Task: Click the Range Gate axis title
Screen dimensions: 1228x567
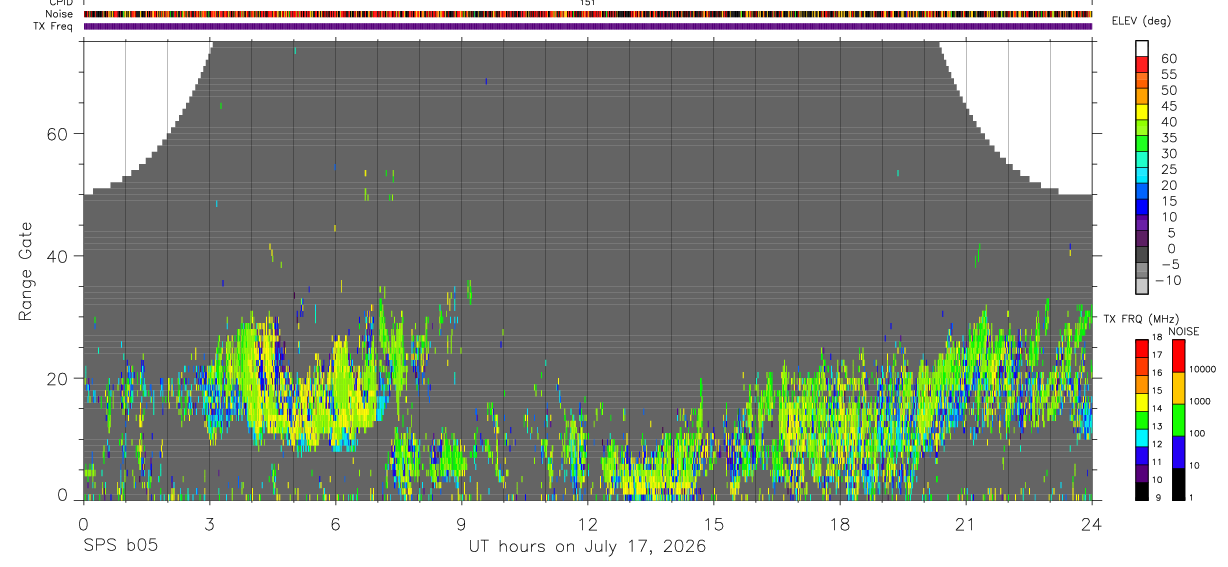Action: coord(25,270)
